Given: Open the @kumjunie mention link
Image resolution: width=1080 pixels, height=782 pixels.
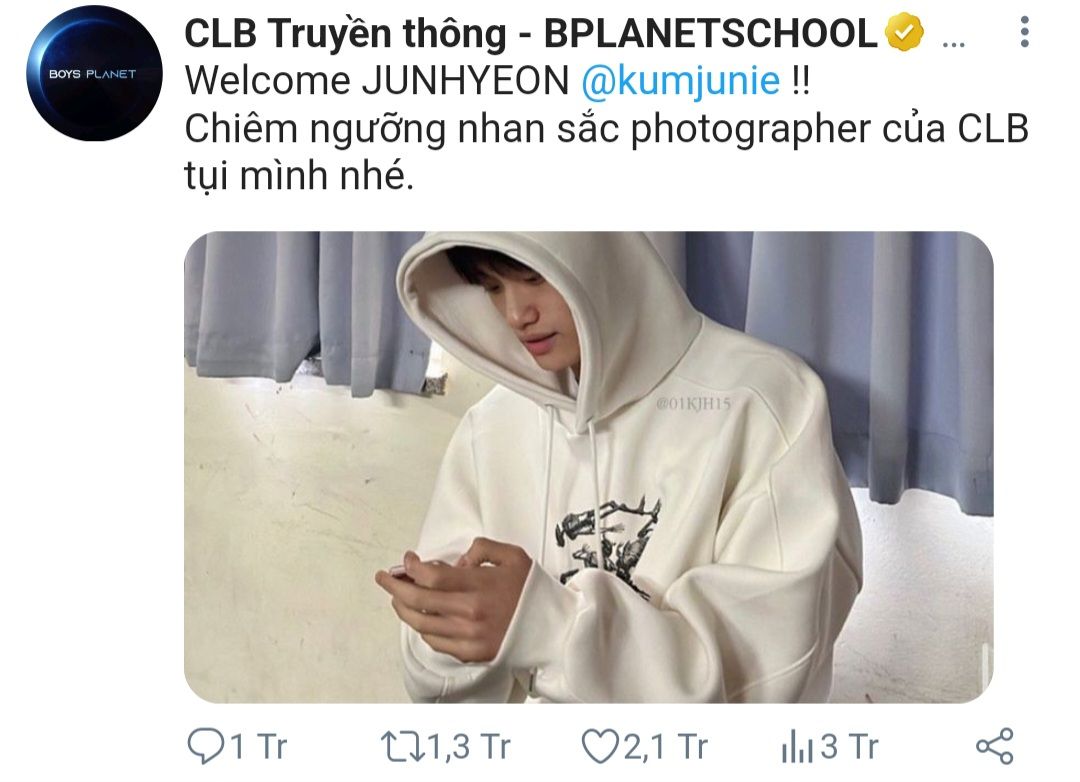Looking at the screenshot, I should 681,81.
